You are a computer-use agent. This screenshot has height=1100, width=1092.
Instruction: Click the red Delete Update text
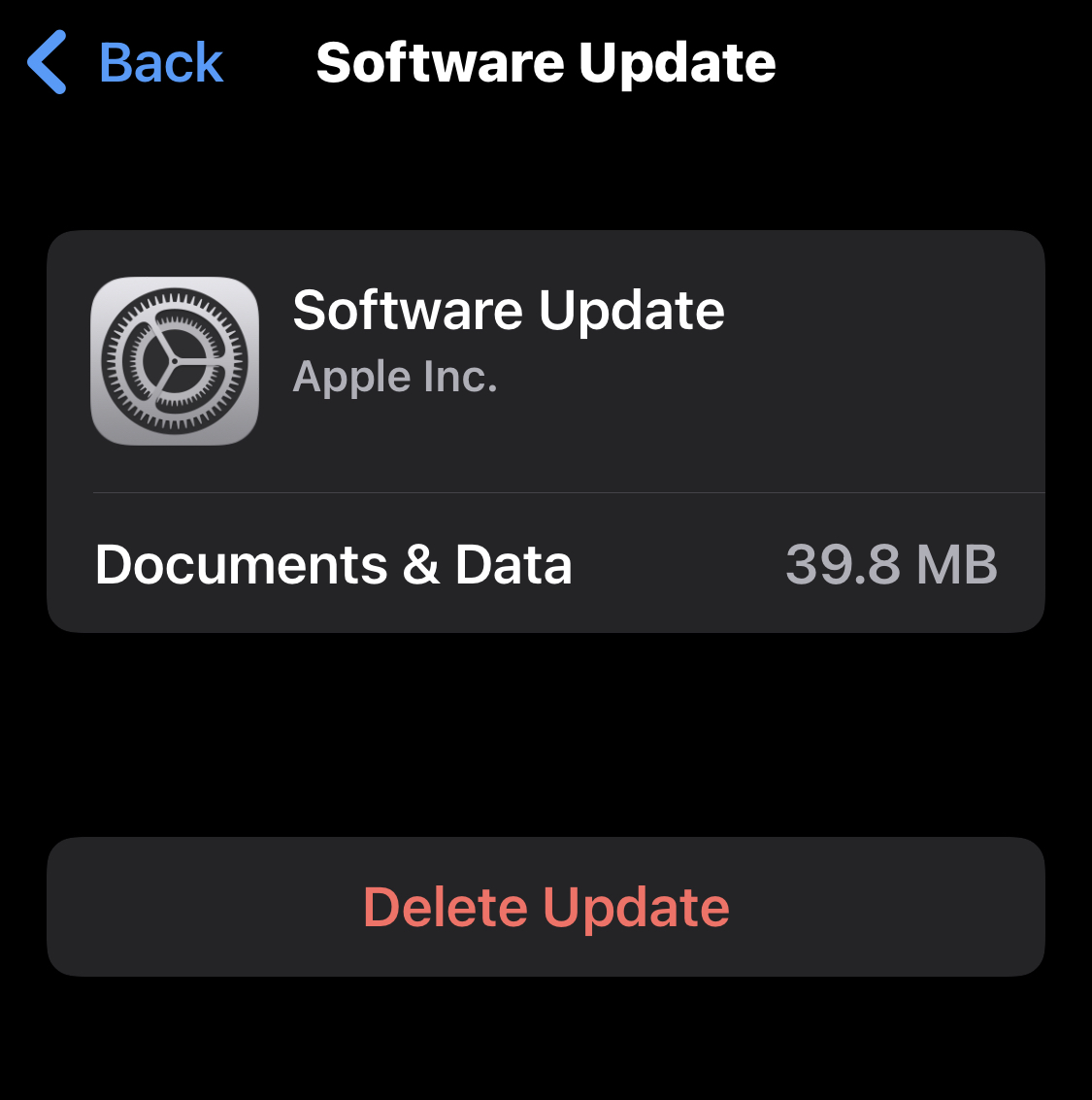[546, 907]
